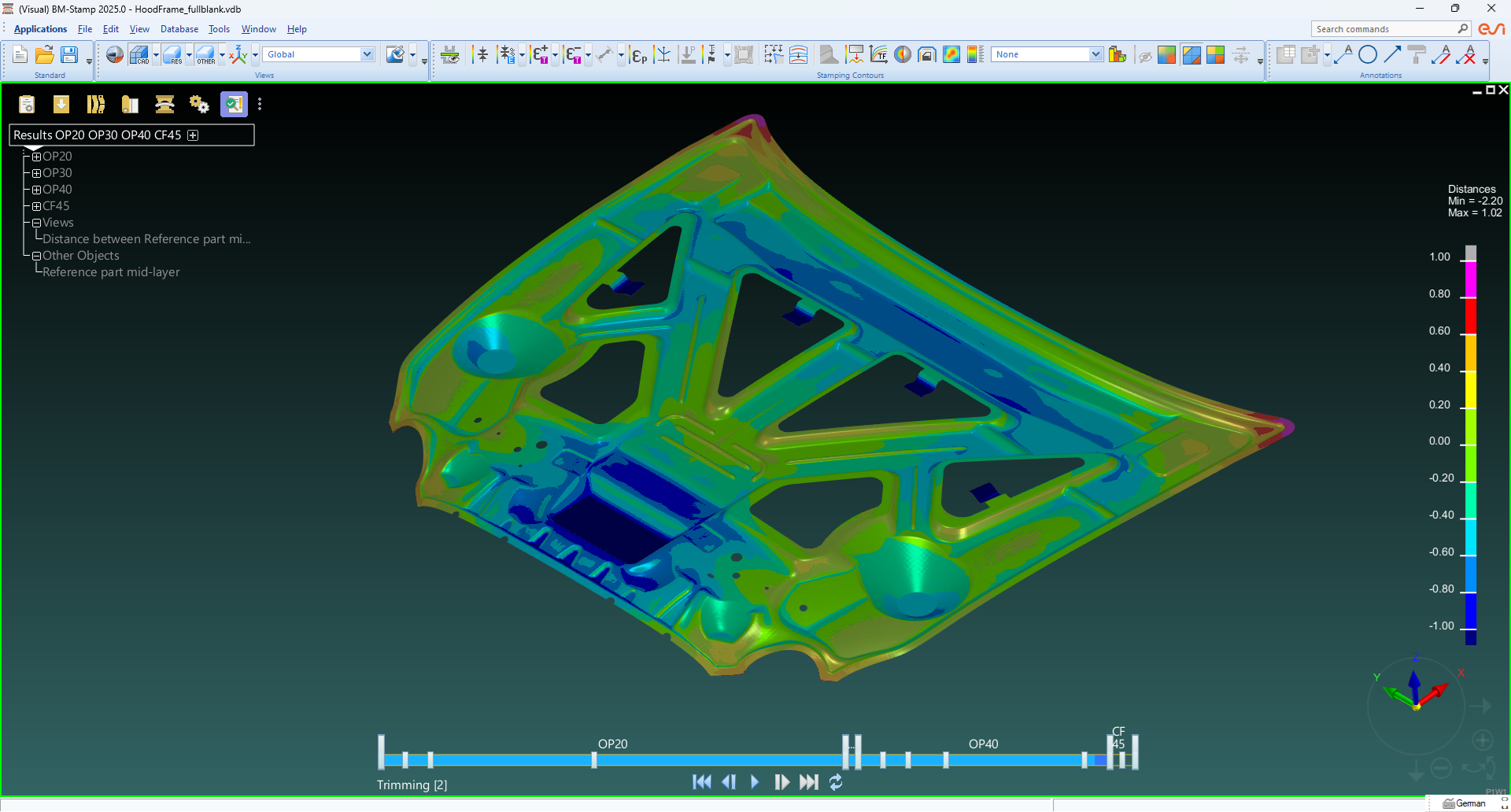The image size is (1511, 812).
Task: Click the plastic strain Ep contour icon
Action: click(x=639, y=55)
